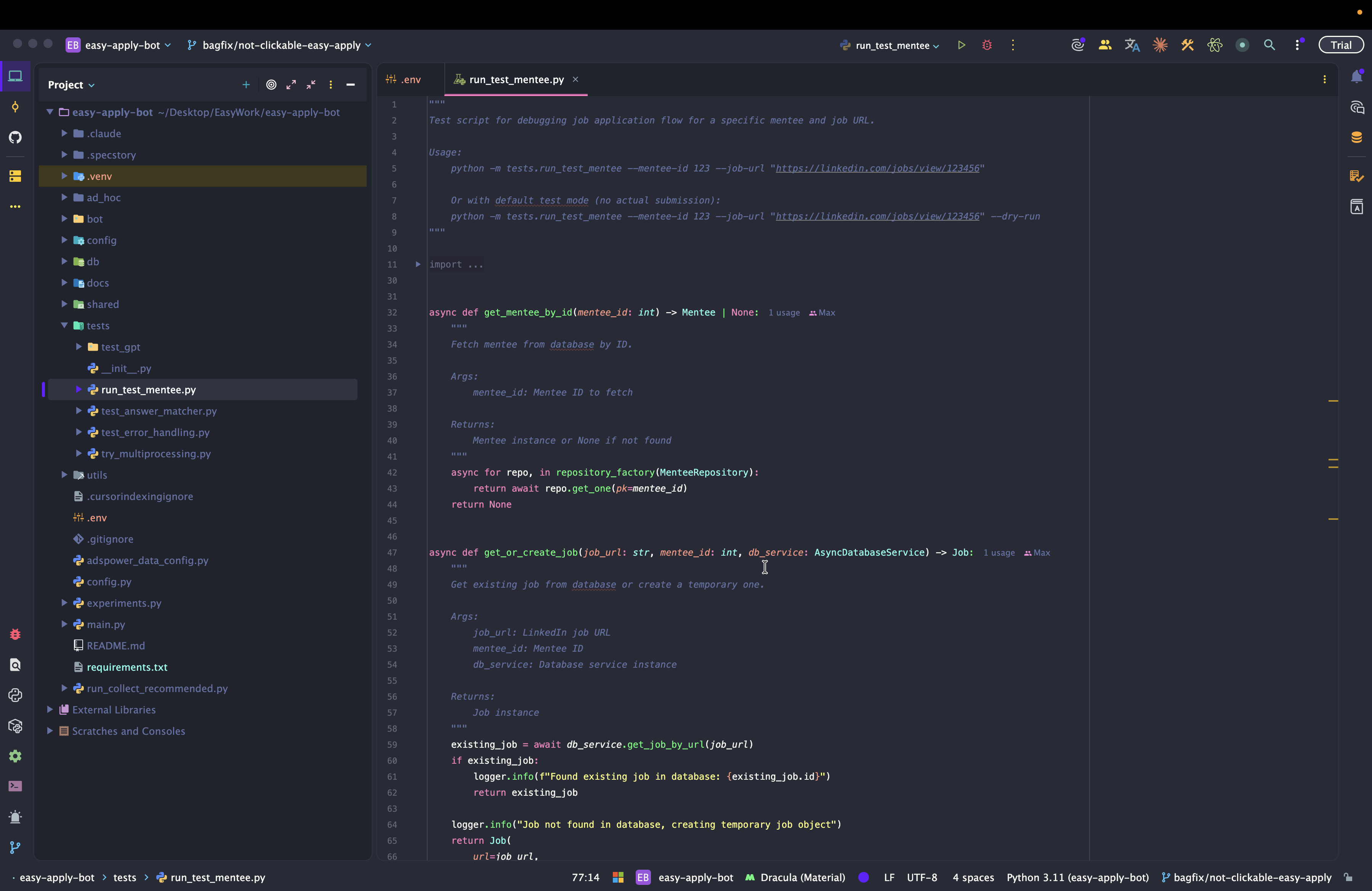Click the Trial button
The height and width of the screenshot is (891, 1372).
pyautogui.click(x=1340, y=45)
